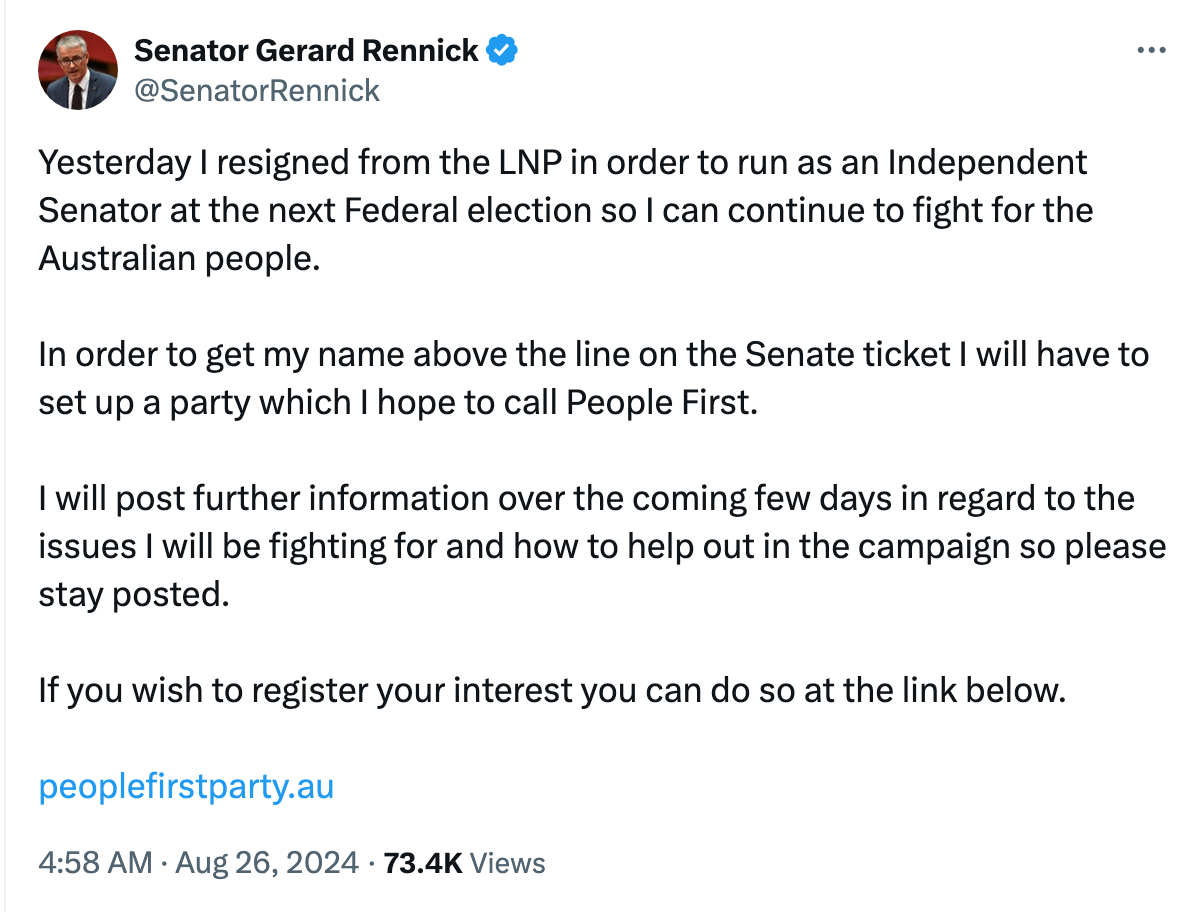Viewport: 1188px width, 912px height.
Task: Open Senator Gerard Rennick's profile photo
Action: tap(77, 70)
